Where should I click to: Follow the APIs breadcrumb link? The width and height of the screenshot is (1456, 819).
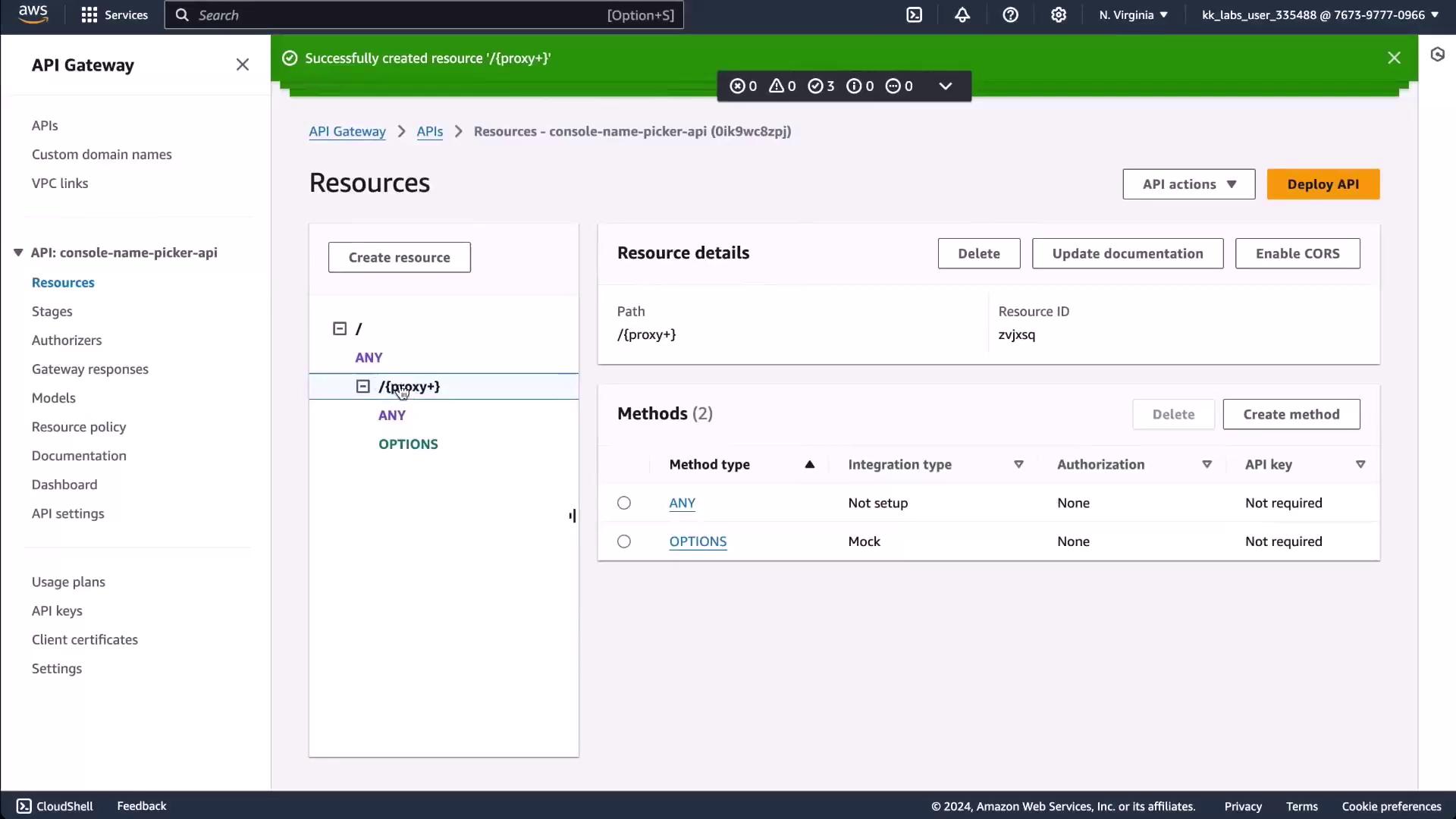430,131
